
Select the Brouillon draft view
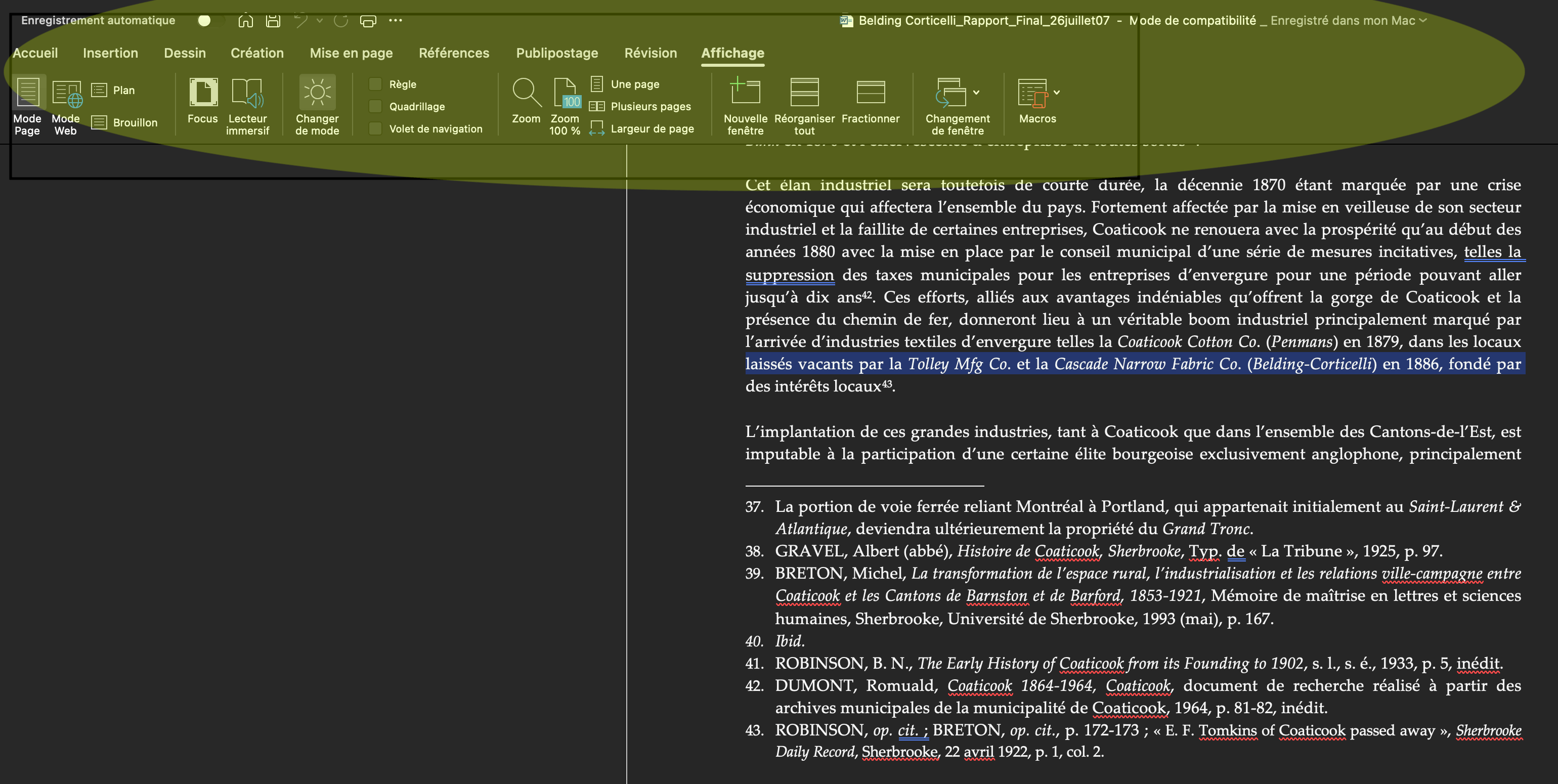[124, 123]
